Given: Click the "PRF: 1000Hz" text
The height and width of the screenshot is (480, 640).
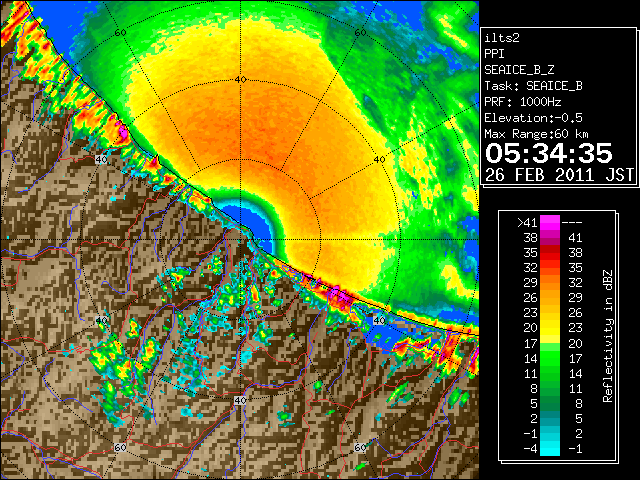Looking at the screenshot, I should pos(522,102).
